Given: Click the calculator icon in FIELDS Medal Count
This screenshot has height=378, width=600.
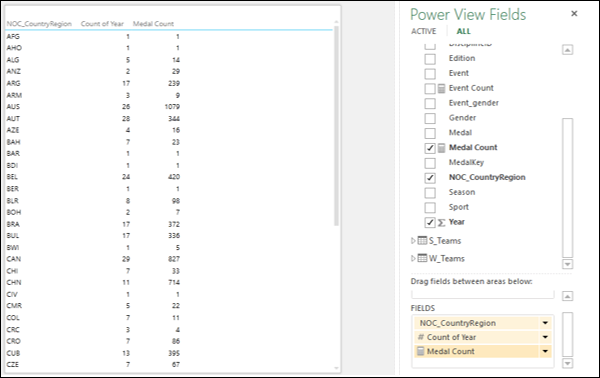Looking at the screenshot, I should (x=421, y=351).
